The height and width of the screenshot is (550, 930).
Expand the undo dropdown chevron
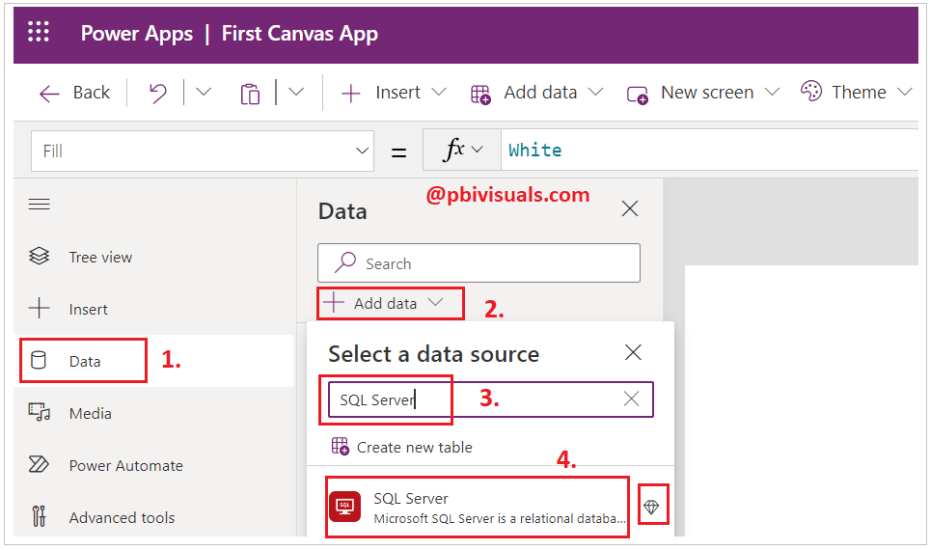203,92
